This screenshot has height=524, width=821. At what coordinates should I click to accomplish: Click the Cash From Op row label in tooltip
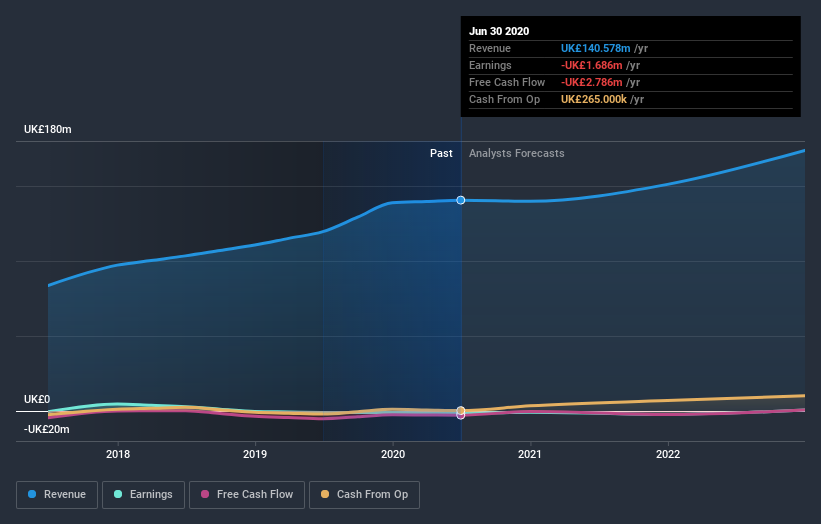coord(504,99)
